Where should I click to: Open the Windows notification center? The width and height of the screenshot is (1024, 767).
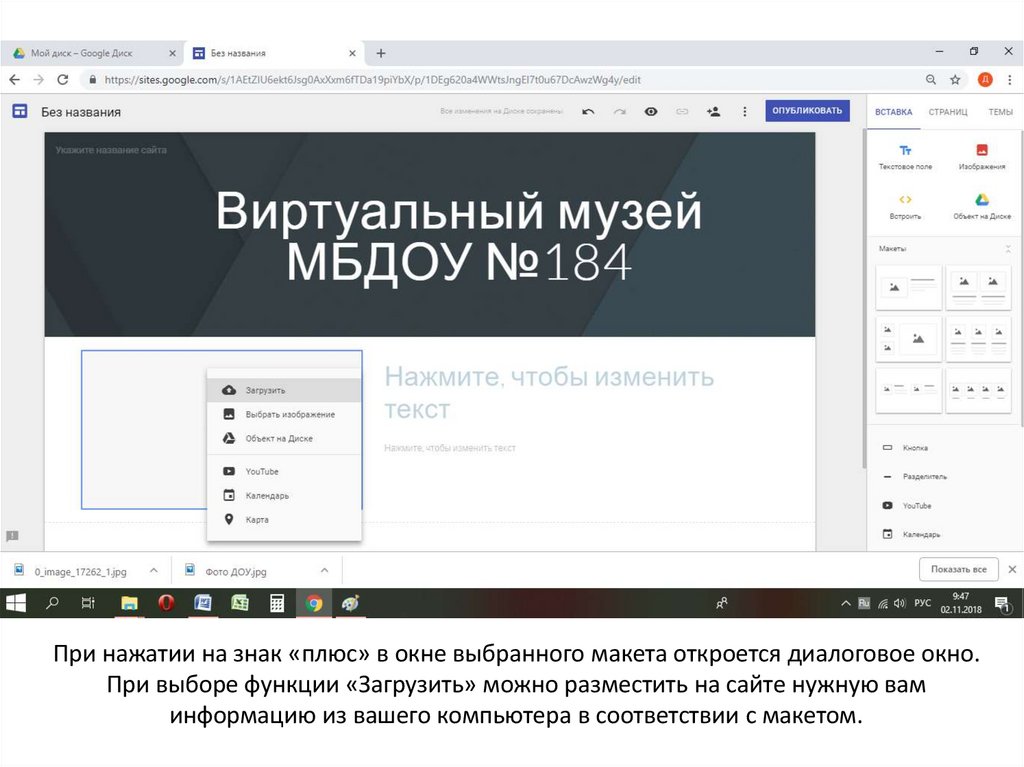click(1002, 604)
